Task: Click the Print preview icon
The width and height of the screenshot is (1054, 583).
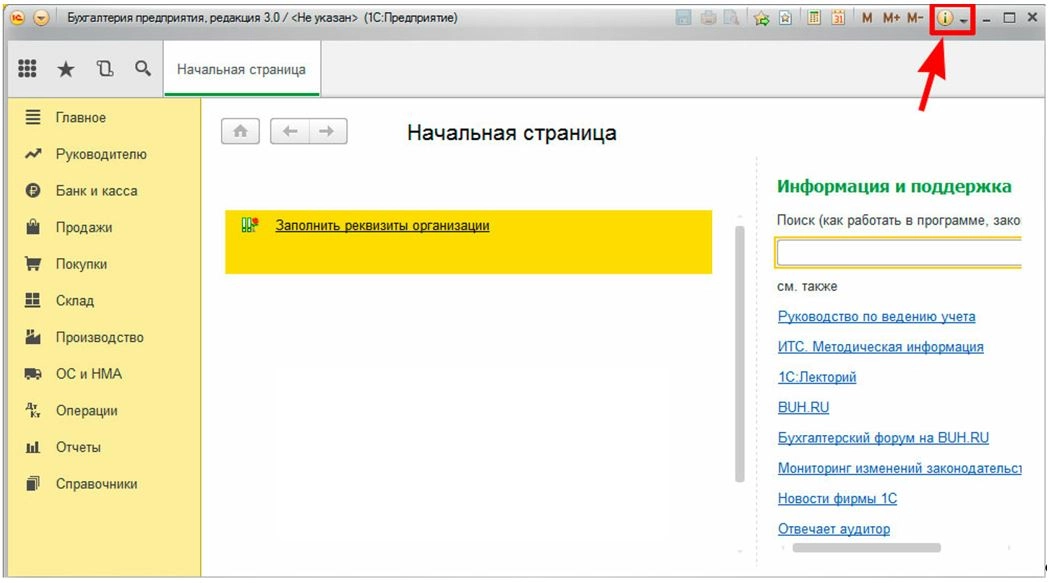Action: [731, 19]
